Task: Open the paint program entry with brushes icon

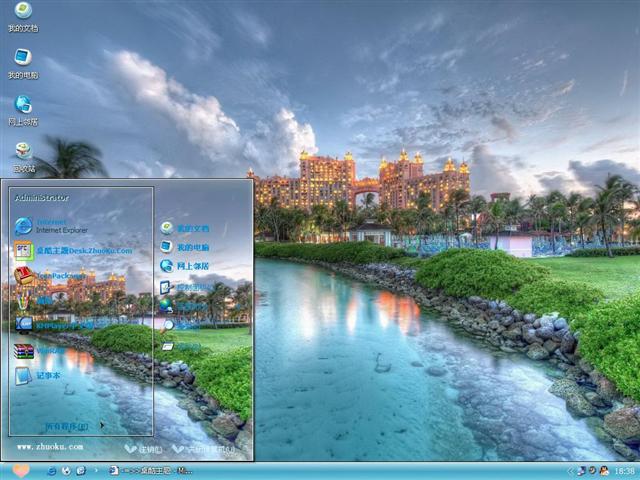Action: 33,301
